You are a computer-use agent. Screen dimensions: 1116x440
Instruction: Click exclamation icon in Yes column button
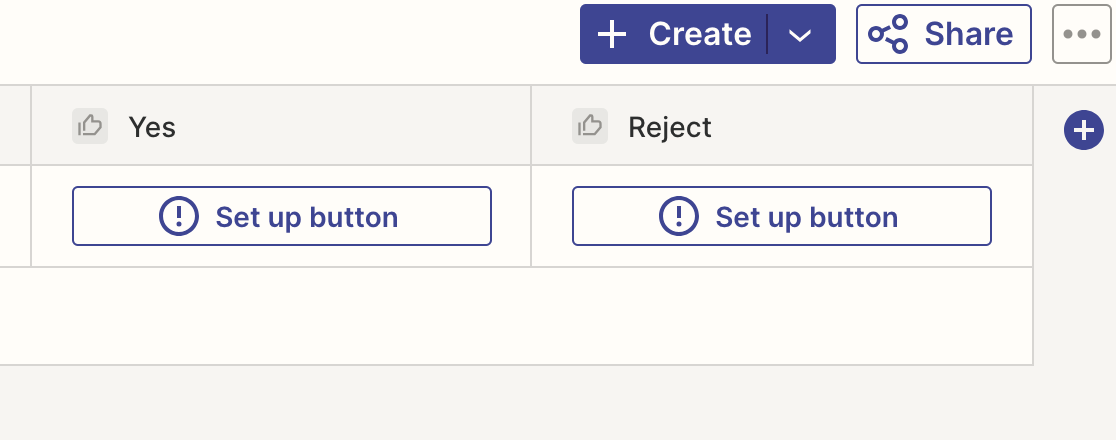click(179, 216)
